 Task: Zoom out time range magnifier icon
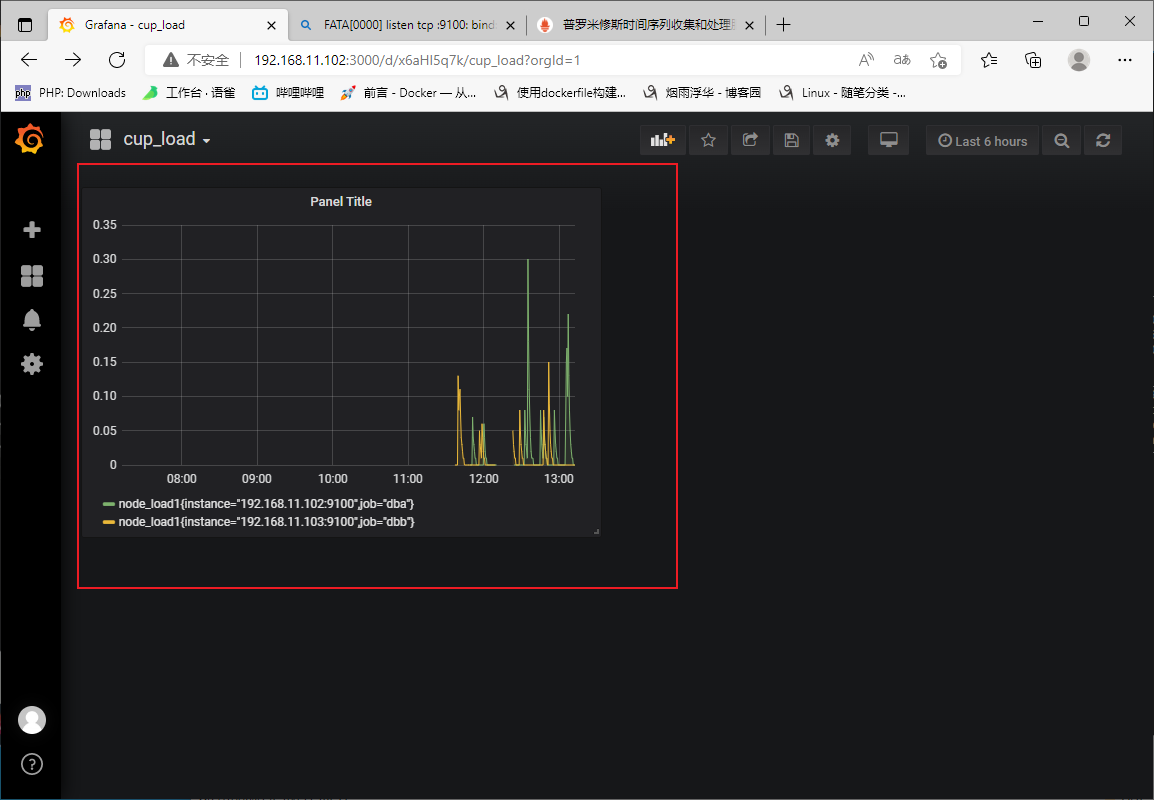pos(1061,141)
